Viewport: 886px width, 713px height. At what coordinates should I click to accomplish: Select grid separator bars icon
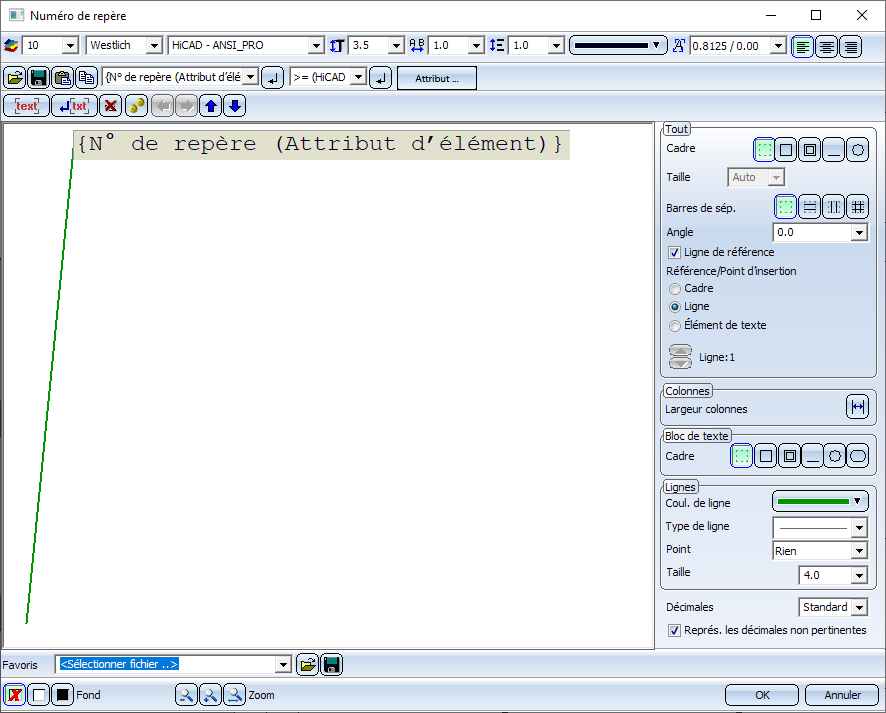pos(857,207)
